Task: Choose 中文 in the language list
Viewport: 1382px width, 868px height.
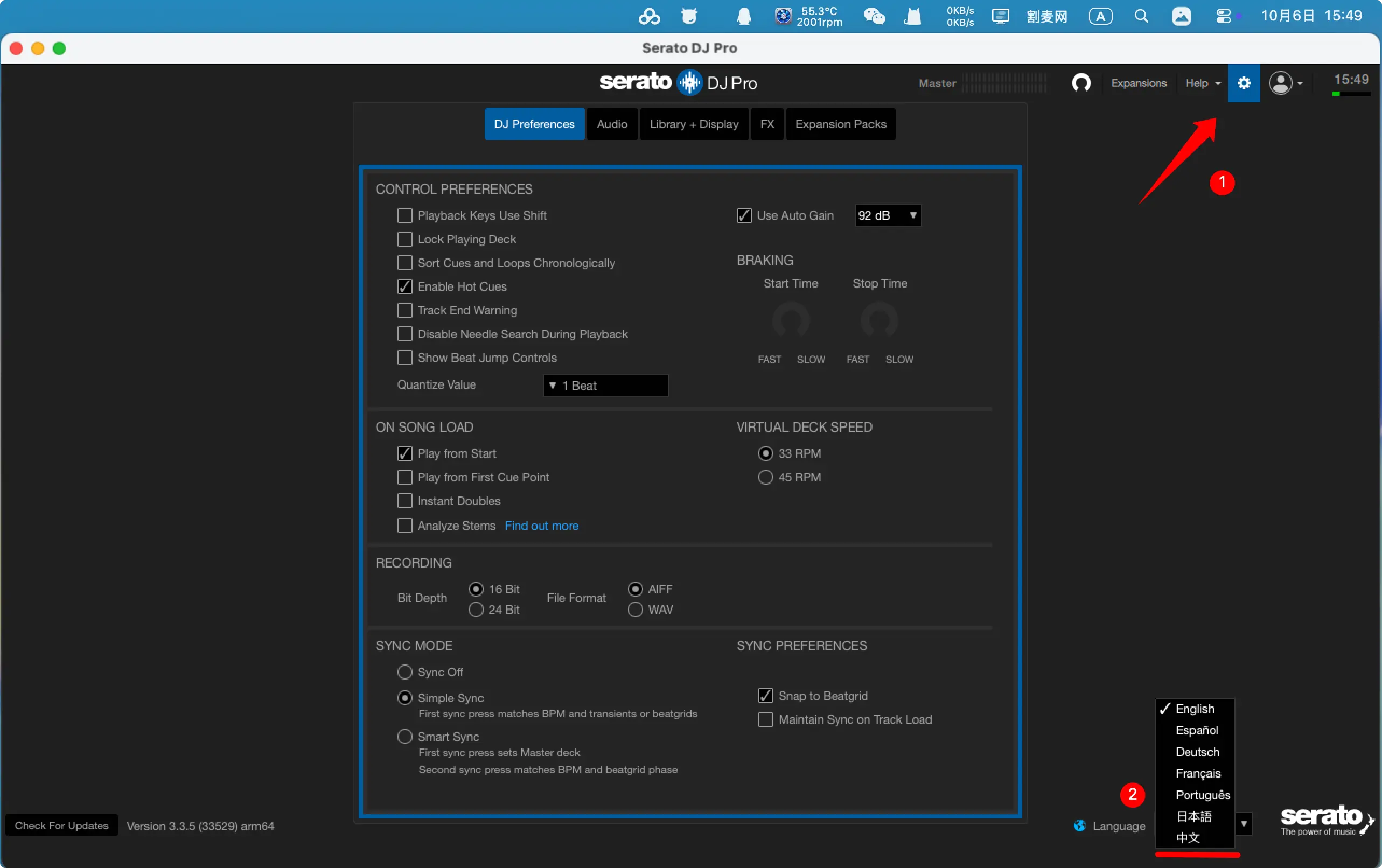Action: pyautogui.click(x=1188, y=838)
